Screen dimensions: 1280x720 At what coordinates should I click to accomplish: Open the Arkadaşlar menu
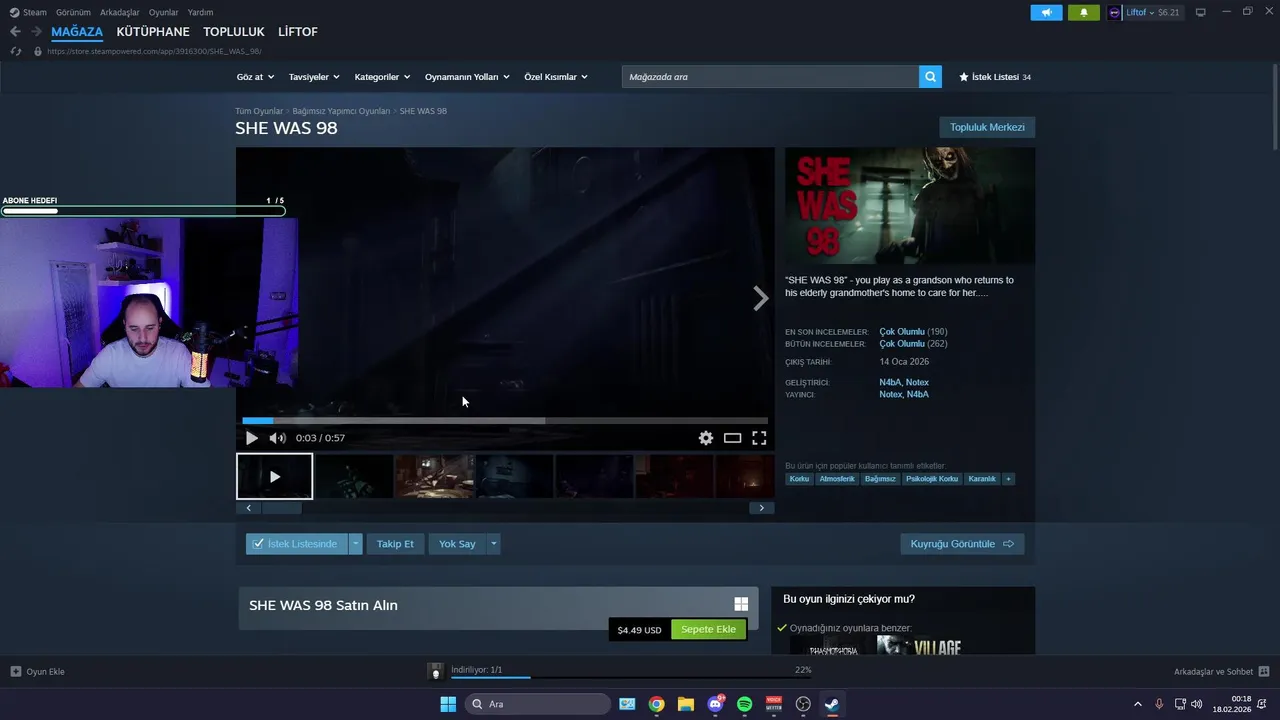pyautogui.click(x=120, y=12)
